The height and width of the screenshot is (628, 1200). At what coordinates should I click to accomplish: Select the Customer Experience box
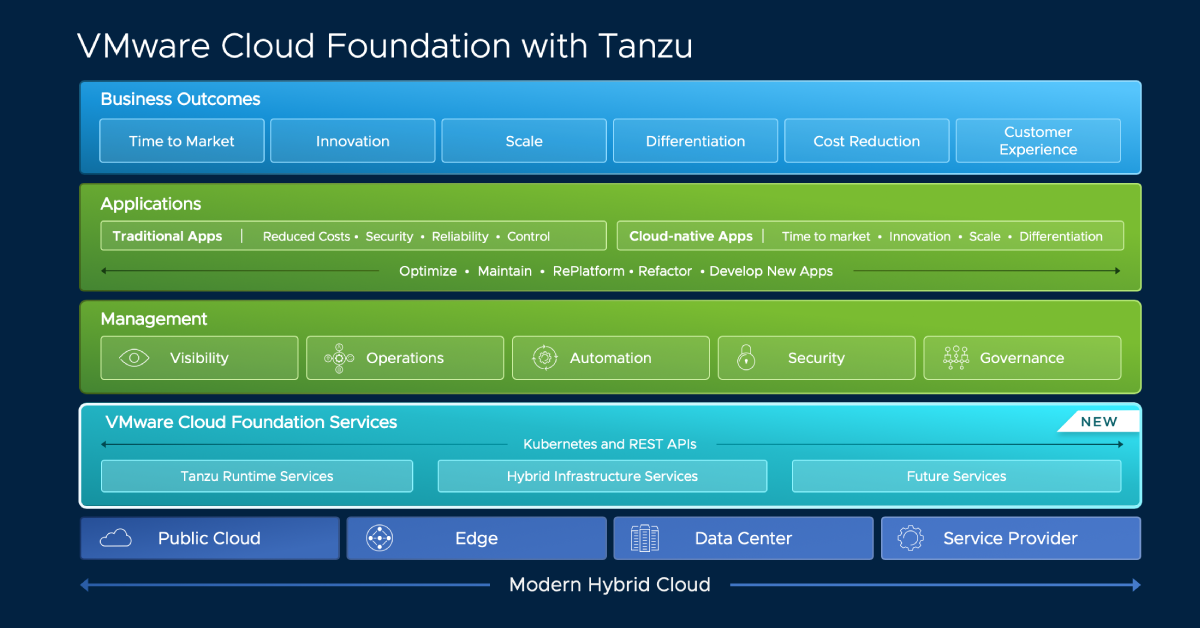click(x=1038, y=141)
